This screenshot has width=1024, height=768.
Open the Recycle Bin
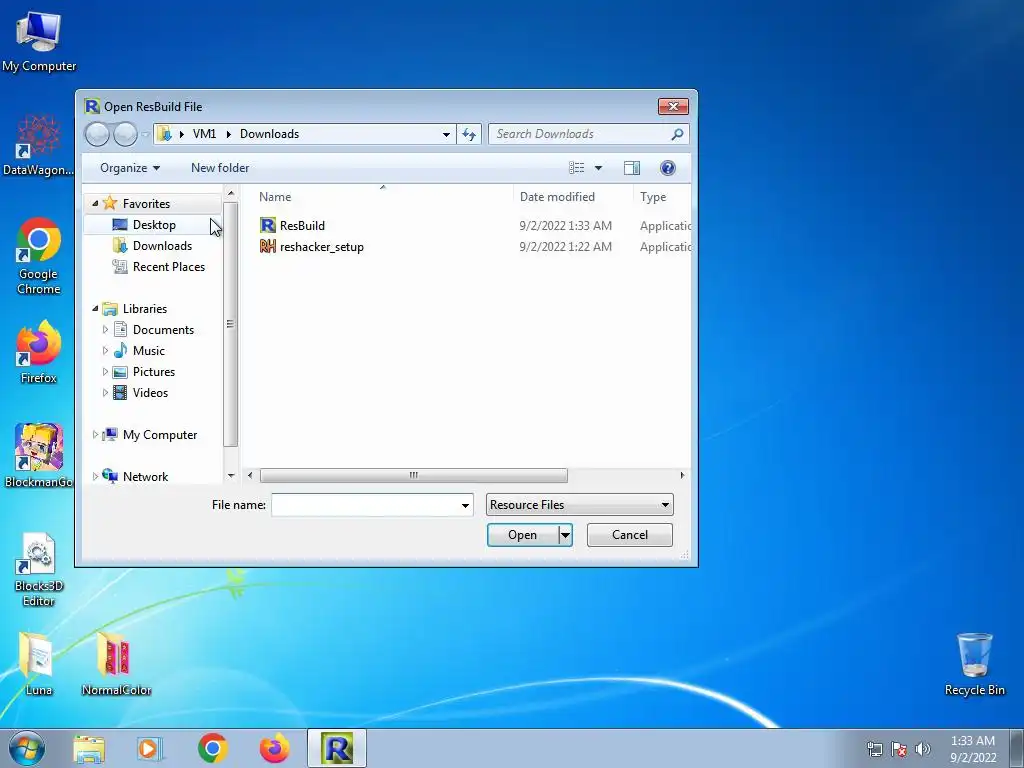pos(974,664)
